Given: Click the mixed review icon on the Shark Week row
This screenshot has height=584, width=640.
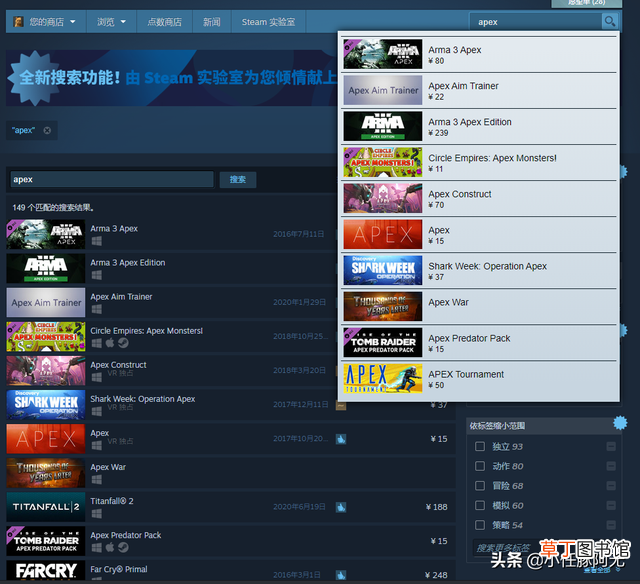Looking at the screenshot, I should coord(341,405).
